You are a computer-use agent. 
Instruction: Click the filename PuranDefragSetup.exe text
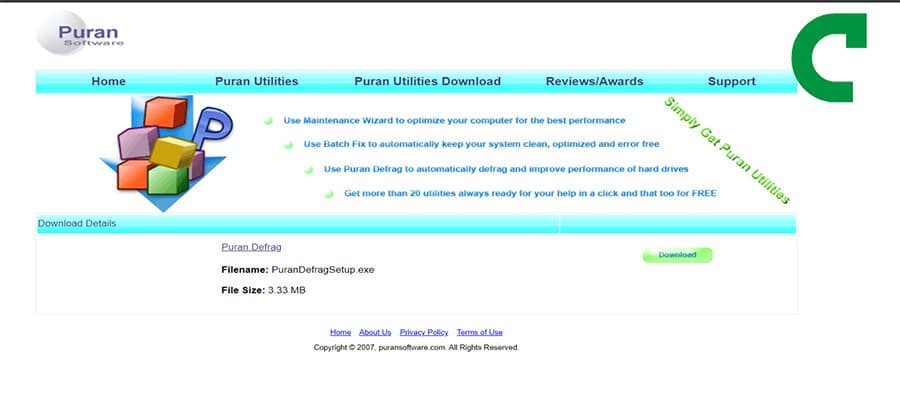(x=323, y=270)
